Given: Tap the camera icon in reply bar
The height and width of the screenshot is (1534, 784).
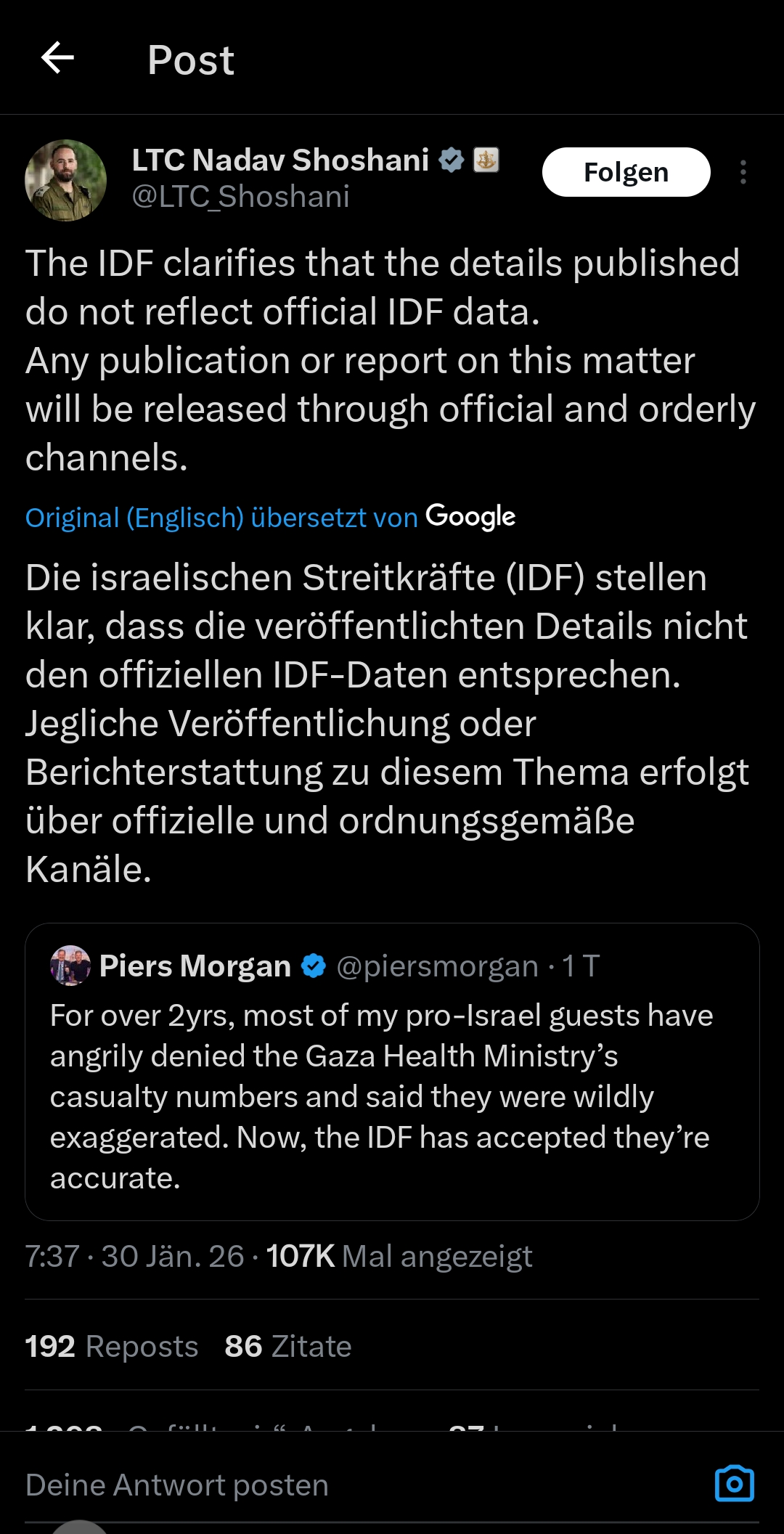Looking at the screenshot, I should pos(735,1483).
